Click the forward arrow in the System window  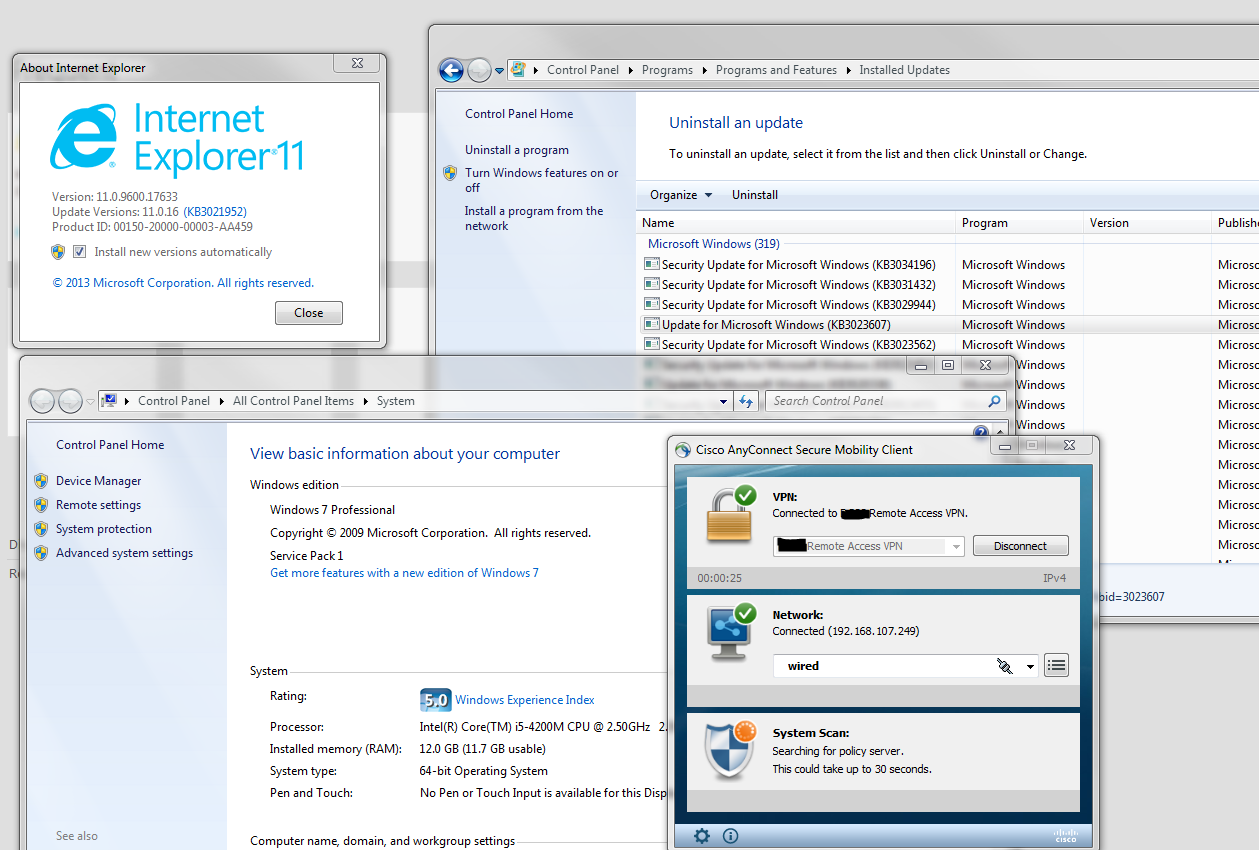[x=70, y=401]
